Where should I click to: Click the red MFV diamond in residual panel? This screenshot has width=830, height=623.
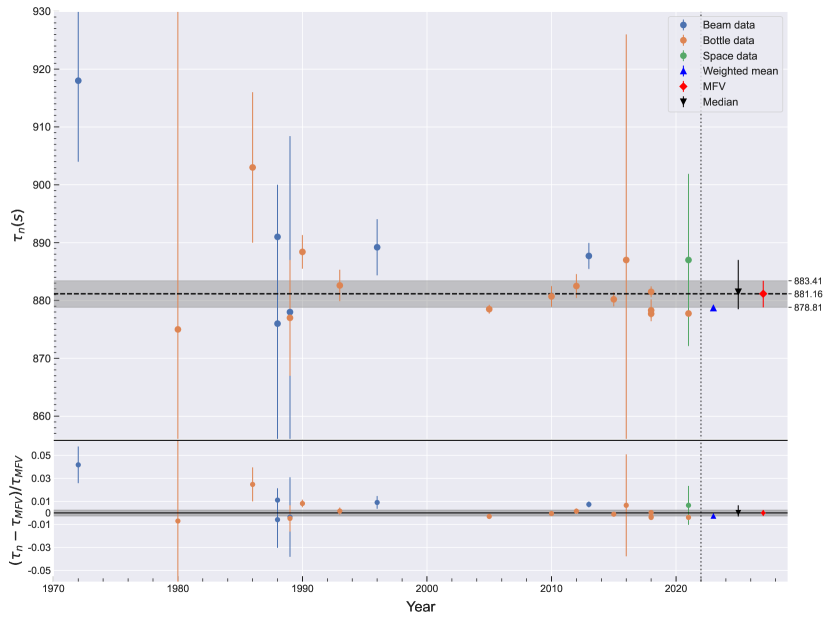coord(763,513)
